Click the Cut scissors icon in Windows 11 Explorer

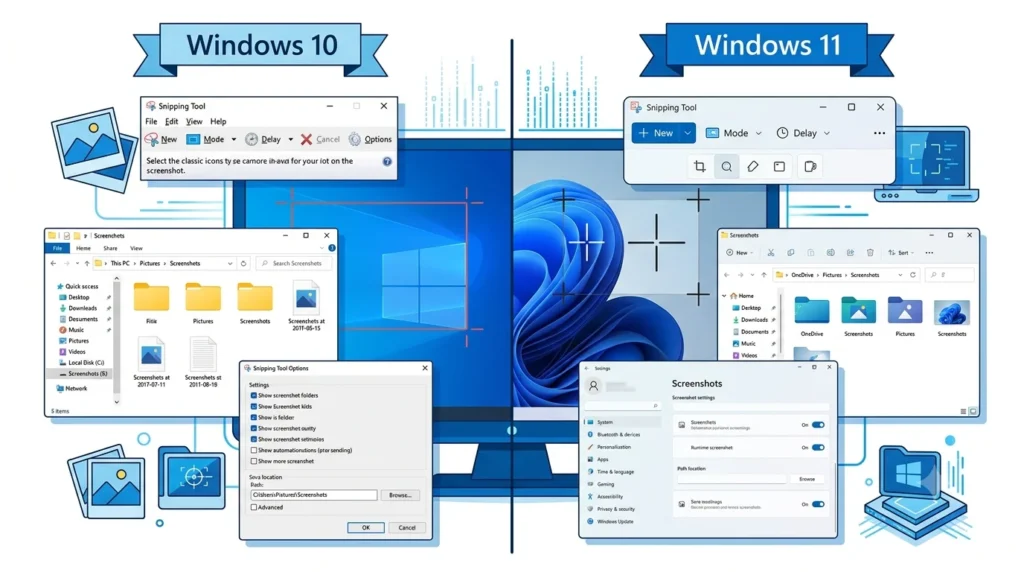[x=771, y=253]
